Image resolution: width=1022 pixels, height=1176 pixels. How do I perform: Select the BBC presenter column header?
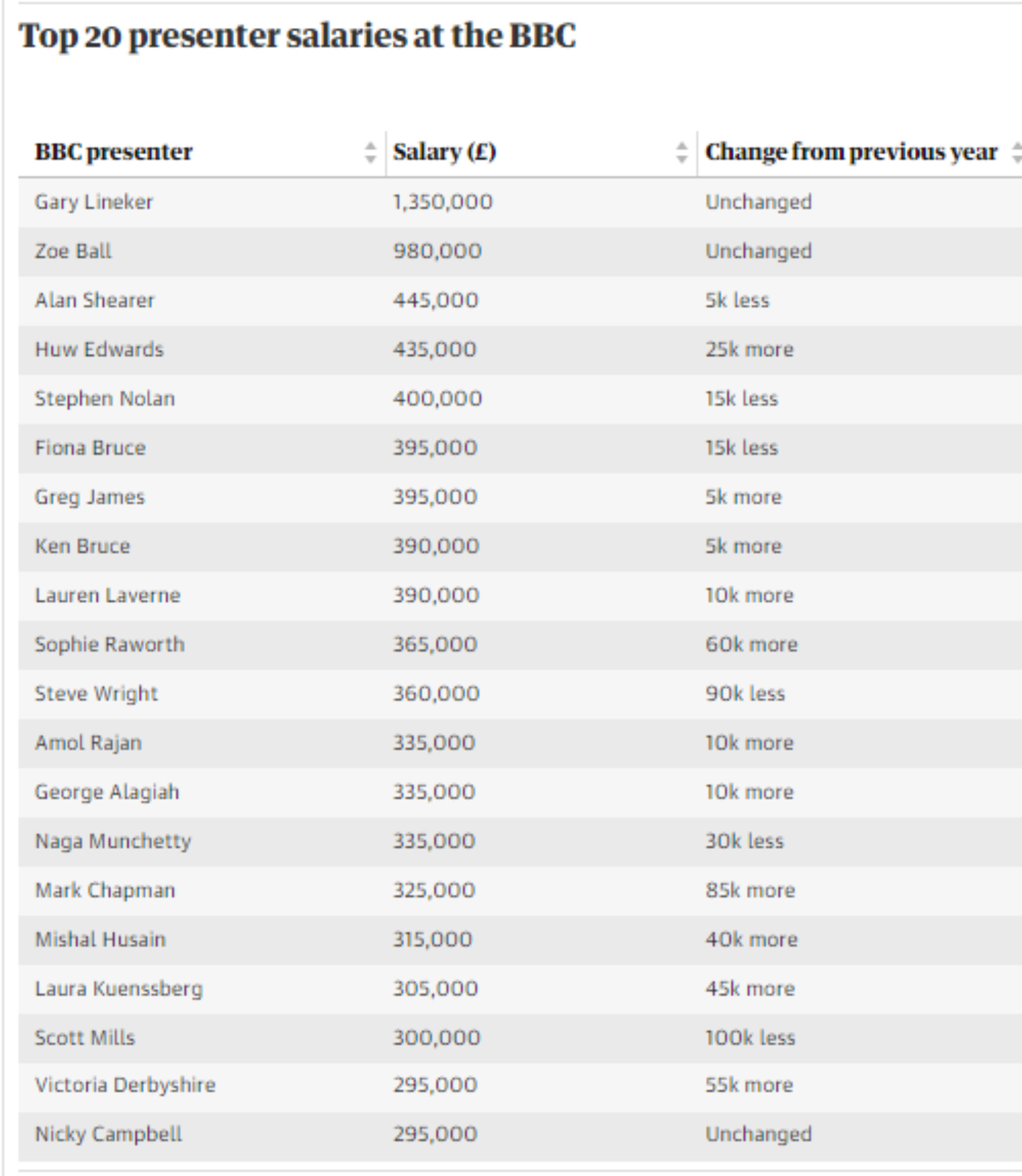click(114, 152)
